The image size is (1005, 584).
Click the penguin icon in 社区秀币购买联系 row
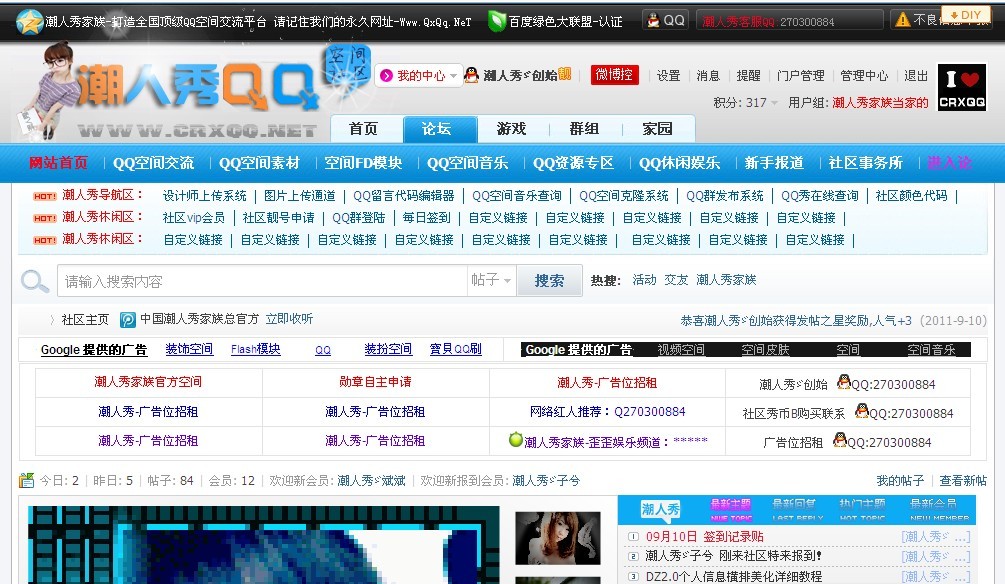click(x=861, y=410)
